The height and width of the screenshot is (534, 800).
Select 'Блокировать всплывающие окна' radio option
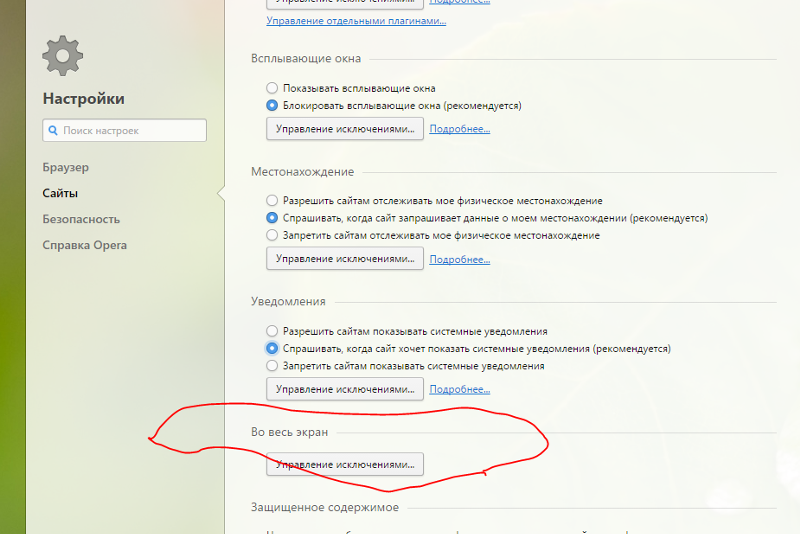coord(272,105)
